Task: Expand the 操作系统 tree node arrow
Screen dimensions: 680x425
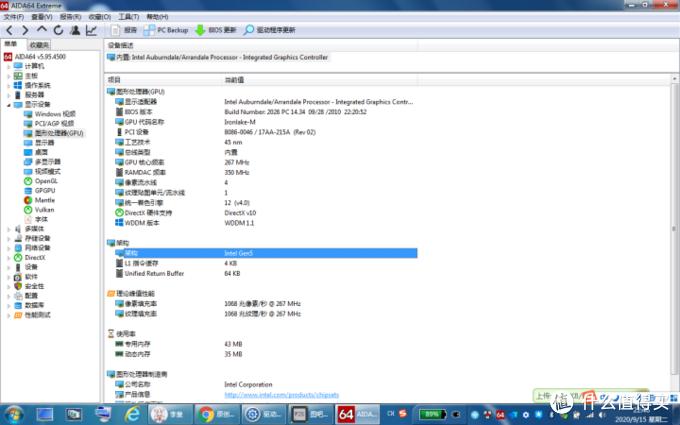Action: click(x=8, y=85)
